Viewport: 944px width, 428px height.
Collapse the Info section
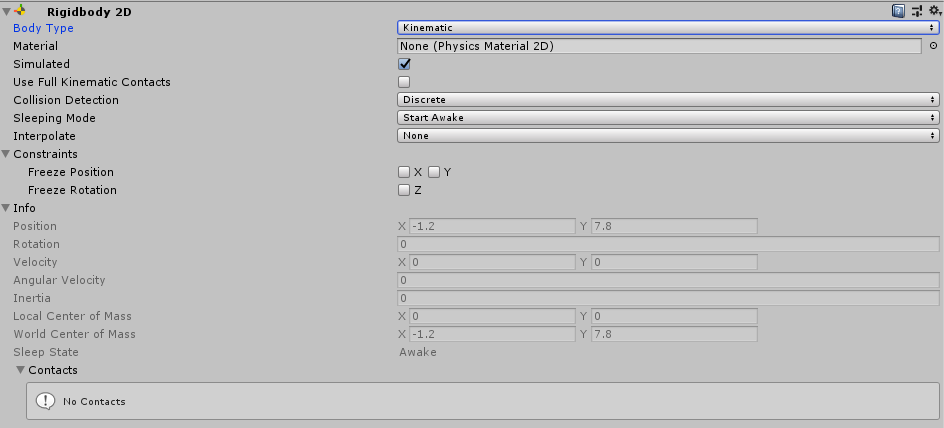(6, 208)
